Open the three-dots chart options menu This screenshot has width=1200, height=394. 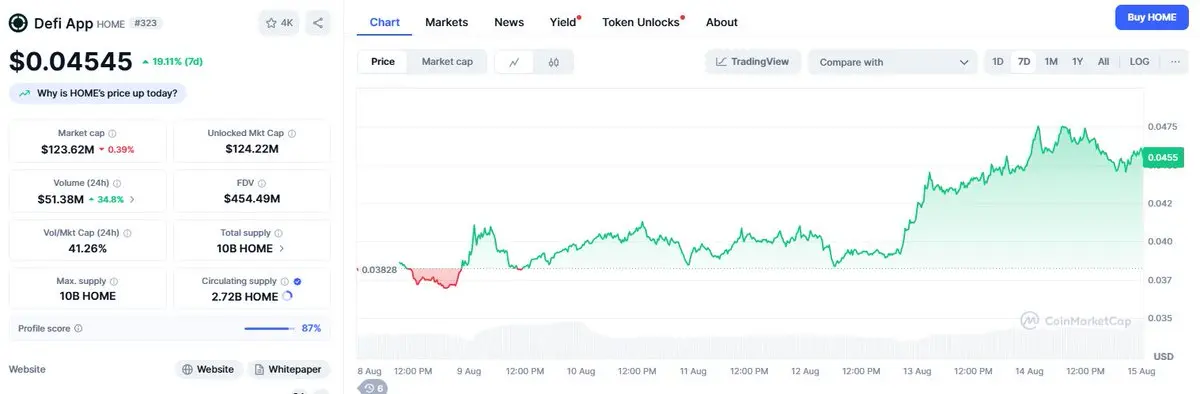tap(1175, 62)
